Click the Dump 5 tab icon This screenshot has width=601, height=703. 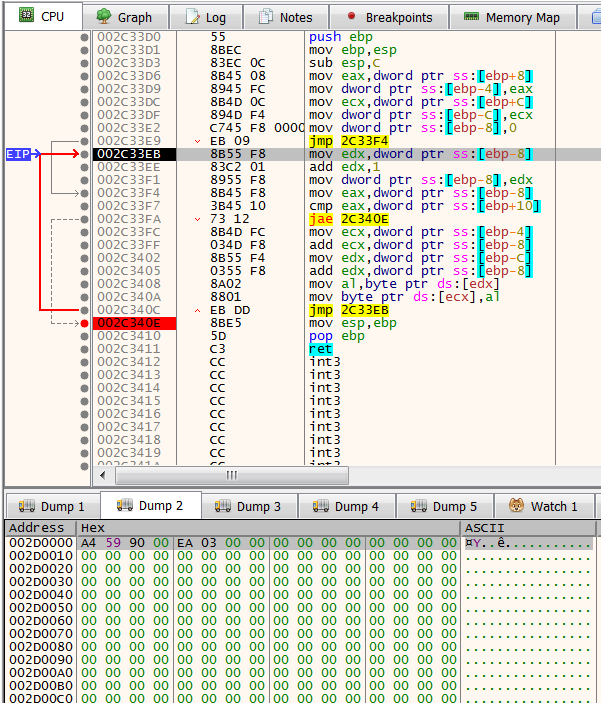point(419,506)
